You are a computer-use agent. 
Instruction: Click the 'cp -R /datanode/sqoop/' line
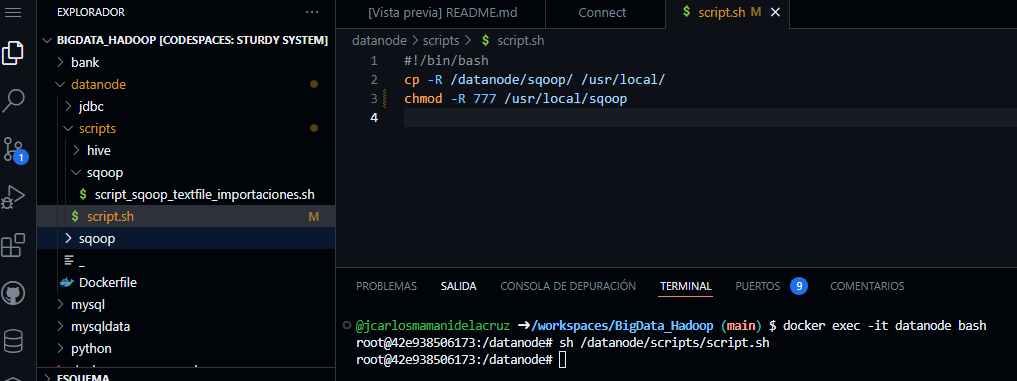pyautogui.click(x=534, y=80)
